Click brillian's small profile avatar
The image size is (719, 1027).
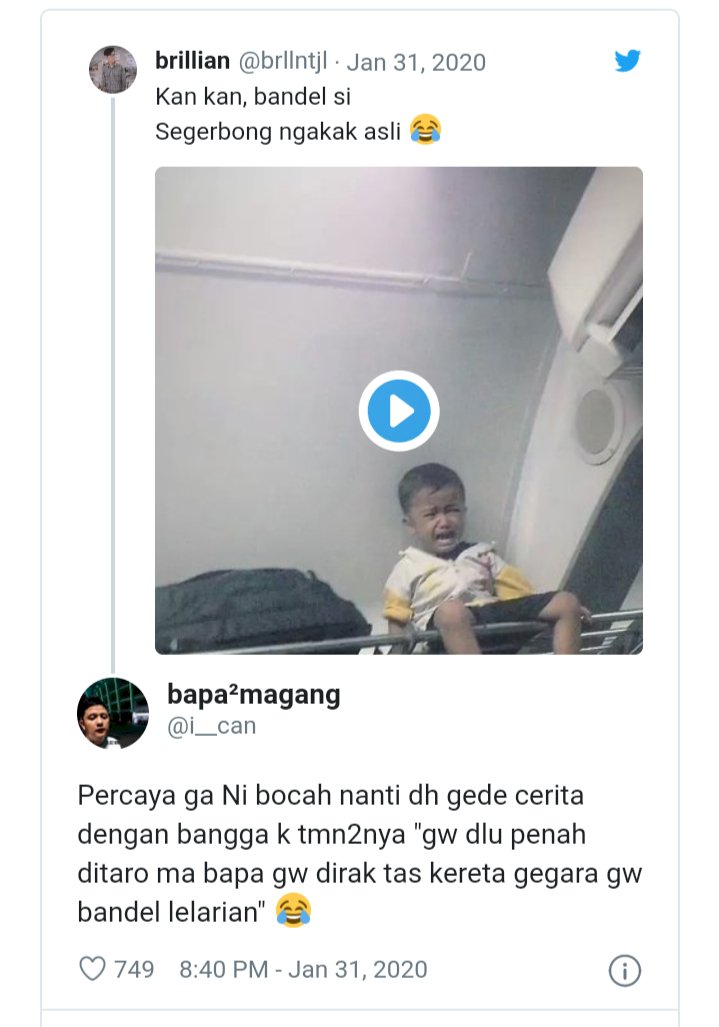tap(113, 70)
